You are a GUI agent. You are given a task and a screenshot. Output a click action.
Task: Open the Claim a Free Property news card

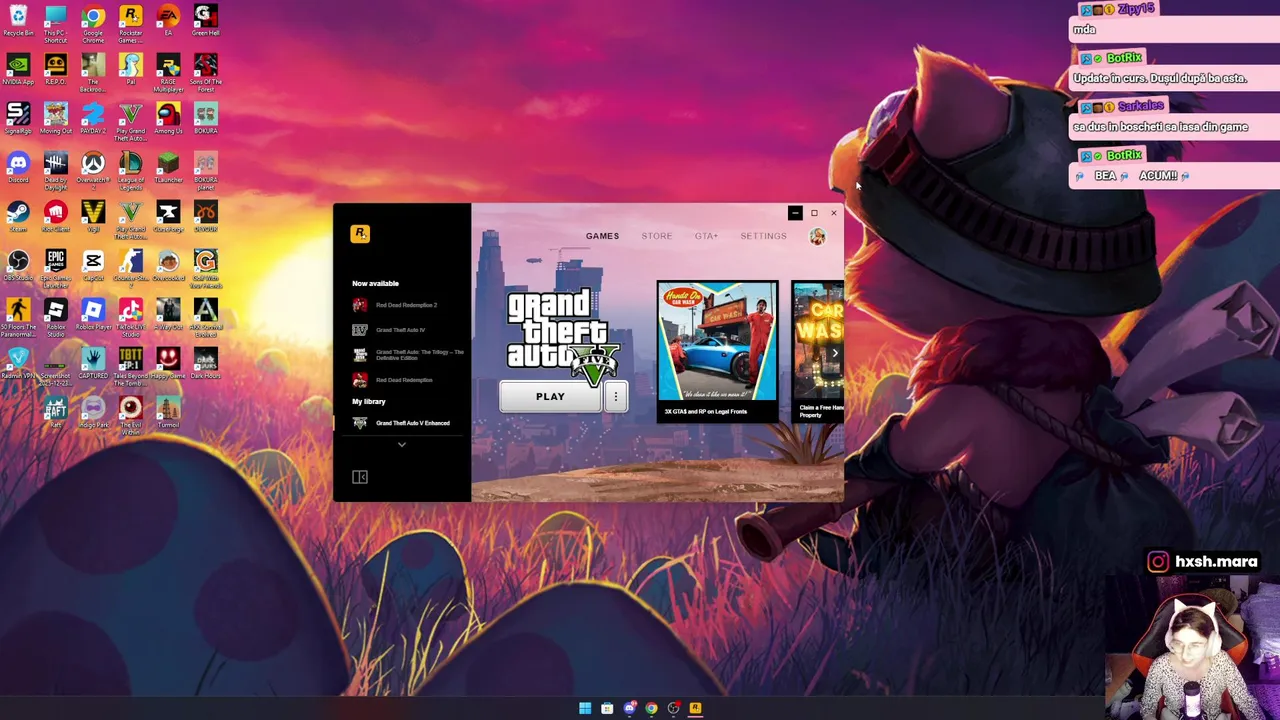pyautogui.click(x=819, y=350)
